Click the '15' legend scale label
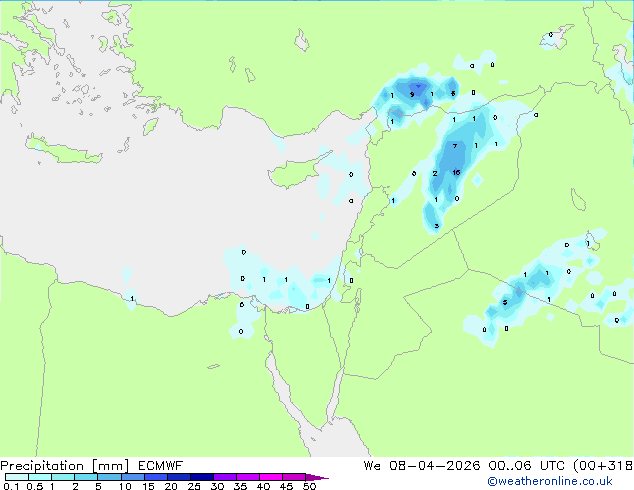This screenshot has height=490, width=634. tap(148, 486)
